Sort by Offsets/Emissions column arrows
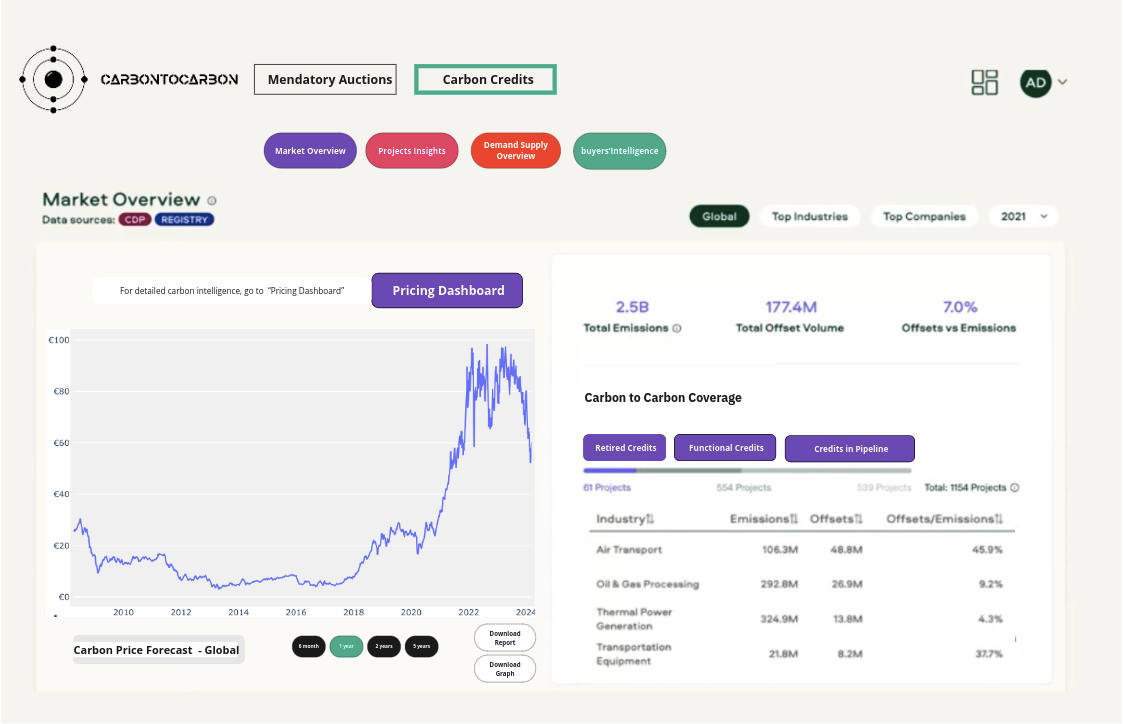This screenshot has width=1123, height=724. coord(999,519)
